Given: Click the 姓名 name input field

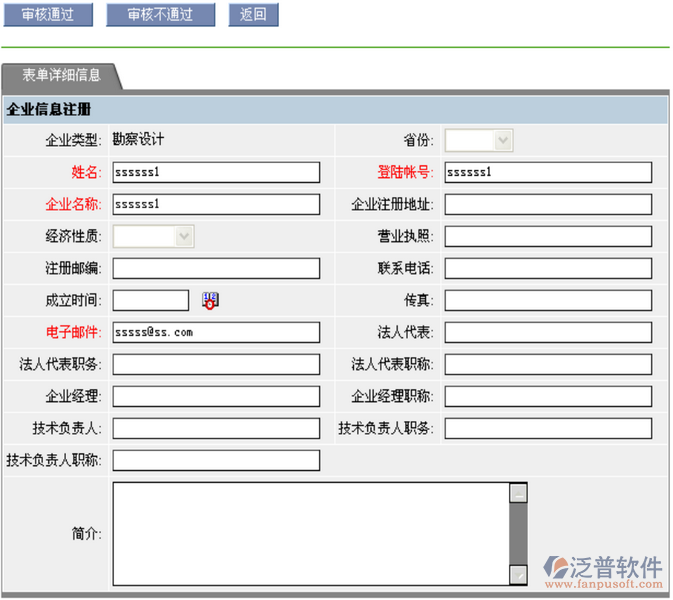Looking at the screenshot, I should (x=216, y=172).
